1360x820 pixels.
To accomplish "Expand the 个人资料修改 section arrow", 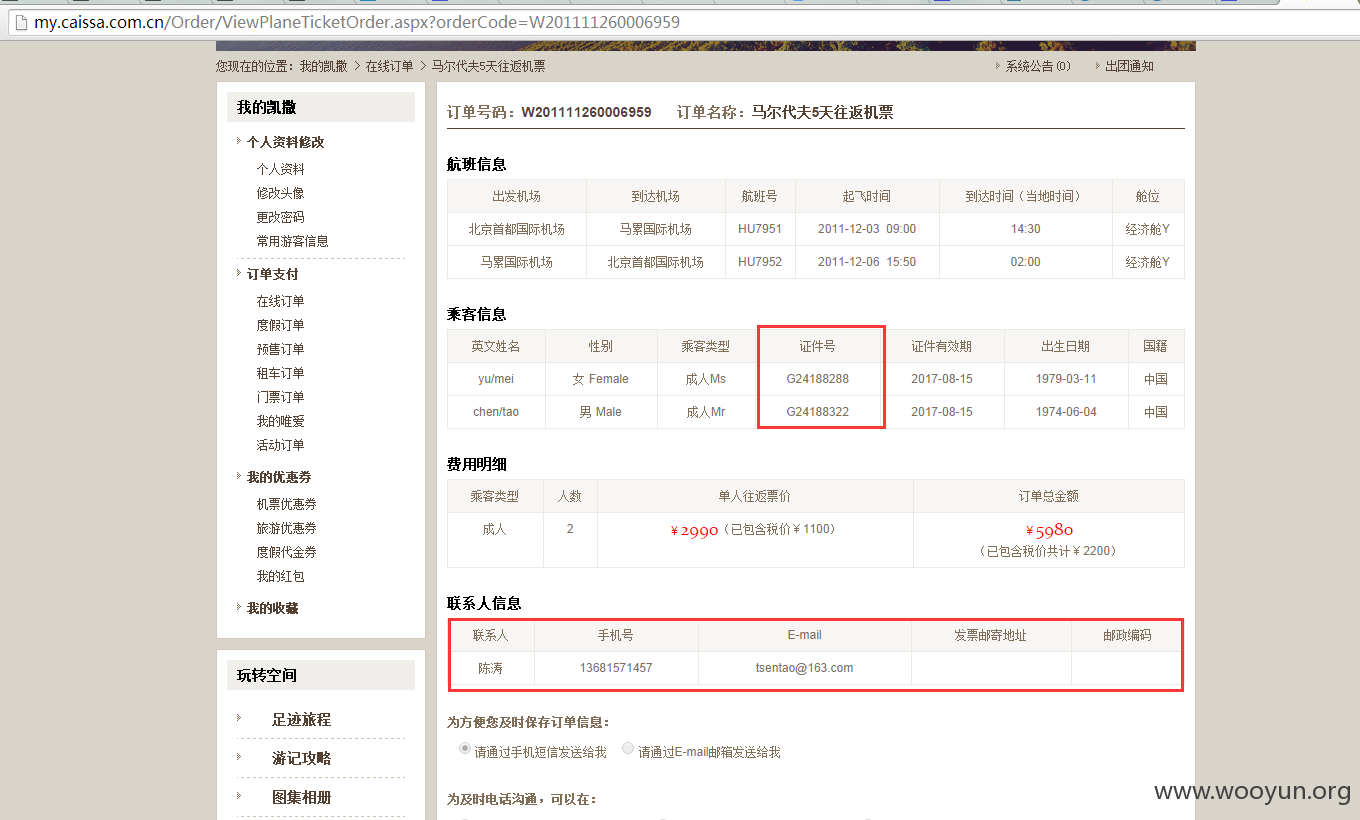I will pyautogui.click(x=239, y=141).
